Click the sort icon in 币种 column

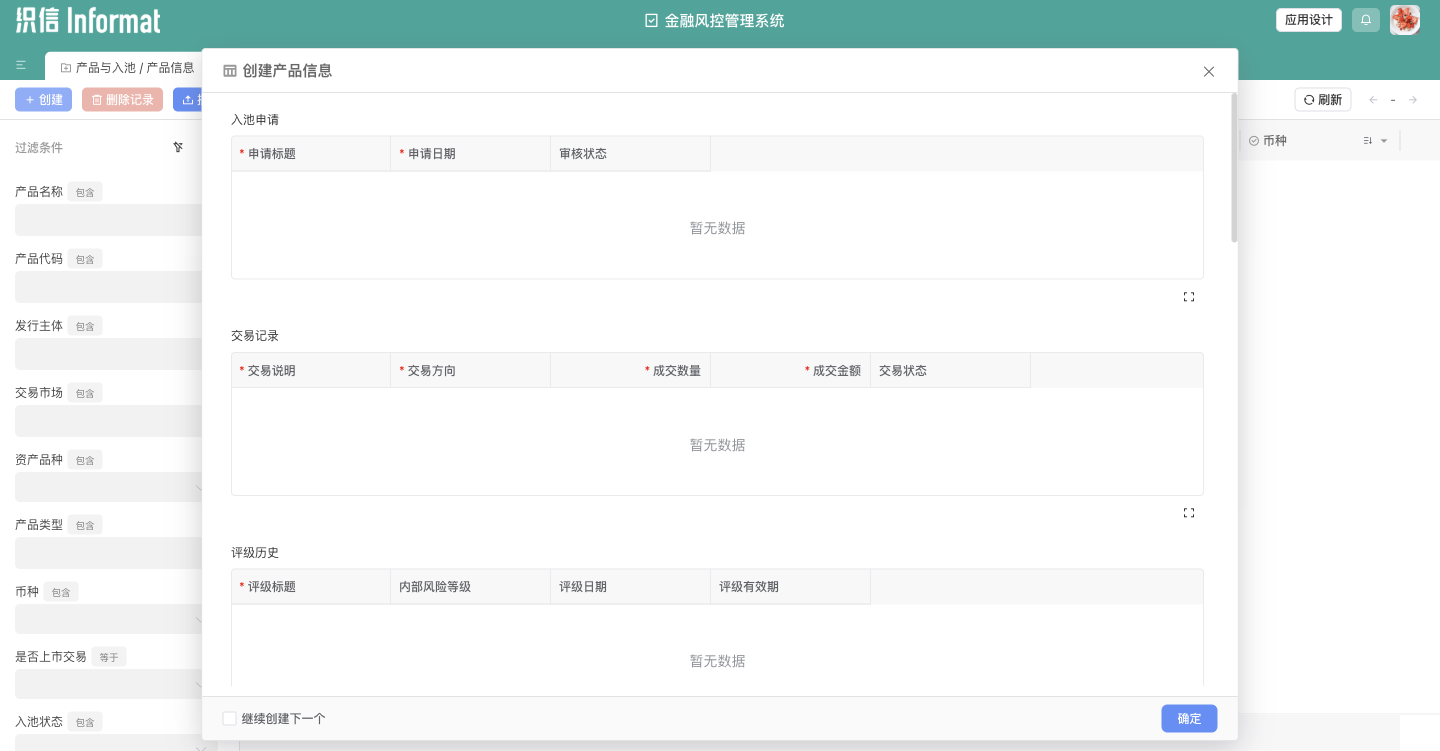[x=1367, y=141]
